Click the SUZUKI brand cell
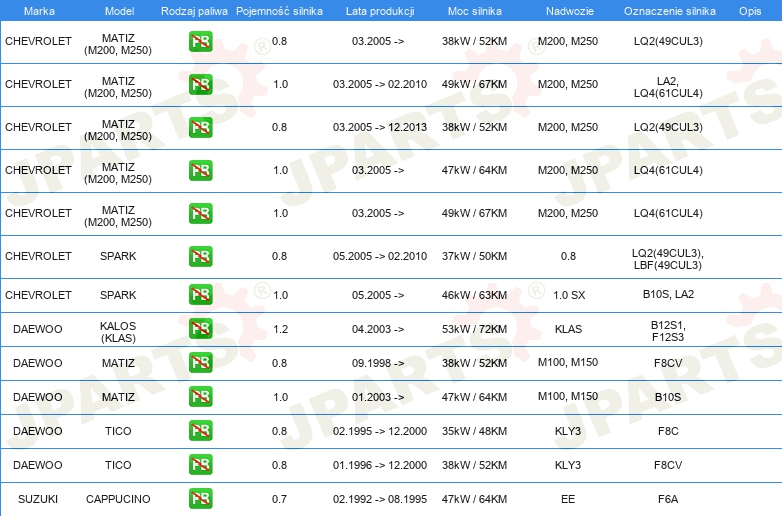The height and width of the screenshot is (516, 782). pos(38,499)
